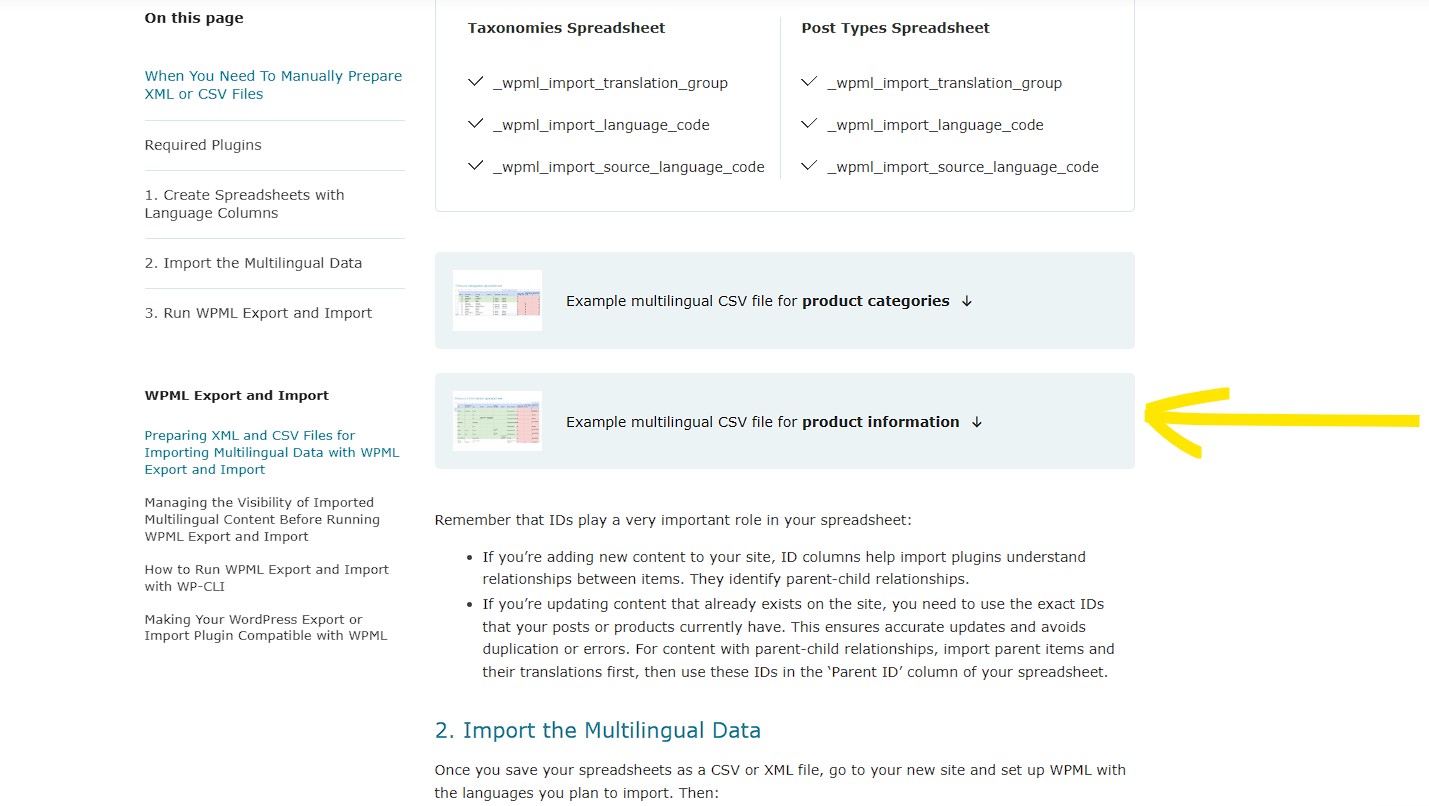
Task: Open 'Preparing XML and CSV Files' article link
Action: click(271, 452)
